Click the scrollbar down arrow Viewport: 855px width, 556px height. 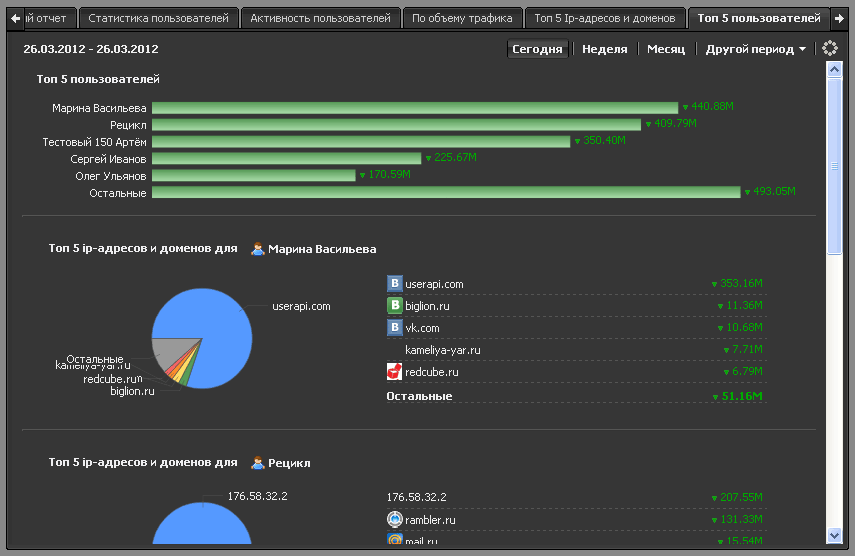[x=834, y=537]
